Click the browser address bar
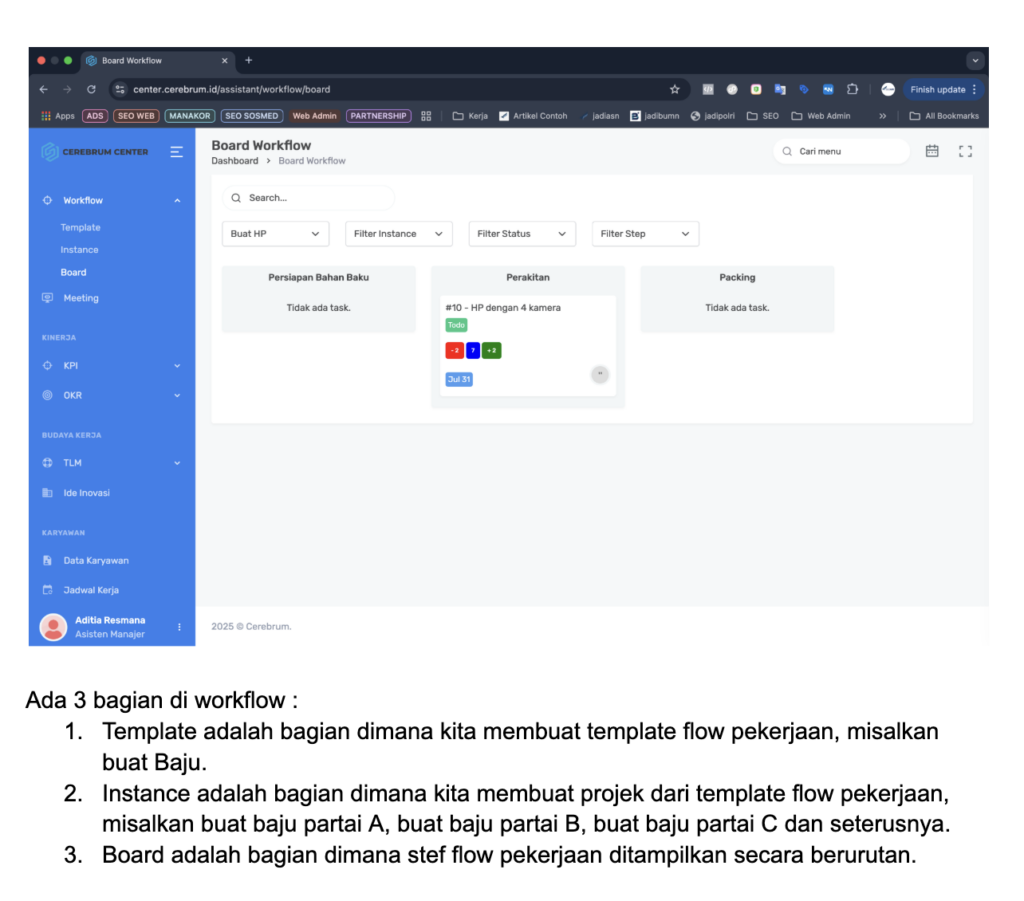This screenshot has height=901, width=1024. coord(398,89)
